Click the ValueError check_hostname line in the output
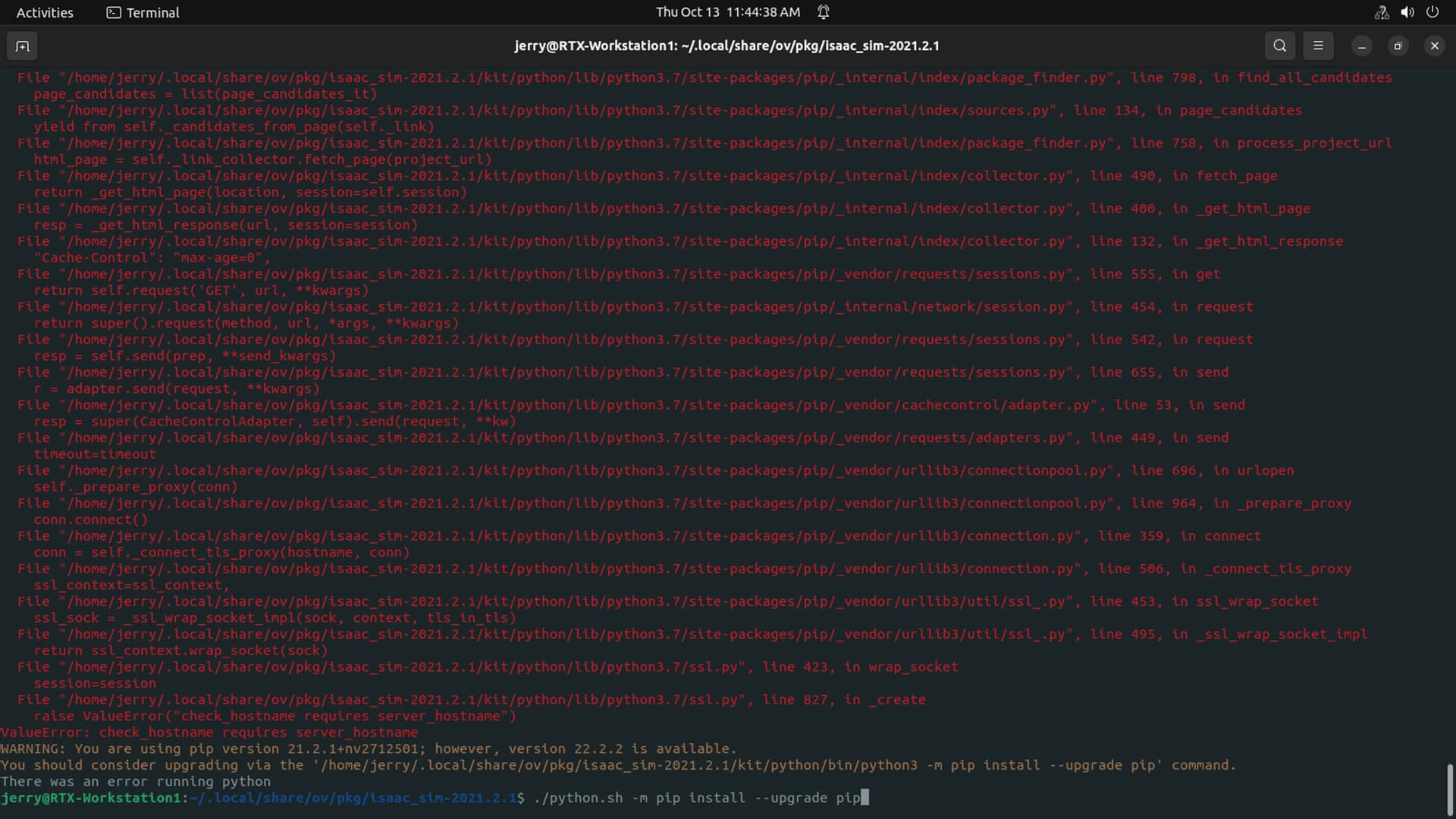Image resolution: width=1456 pixels, height=819 pixels. pyautogui.click(x=209, y=732)
